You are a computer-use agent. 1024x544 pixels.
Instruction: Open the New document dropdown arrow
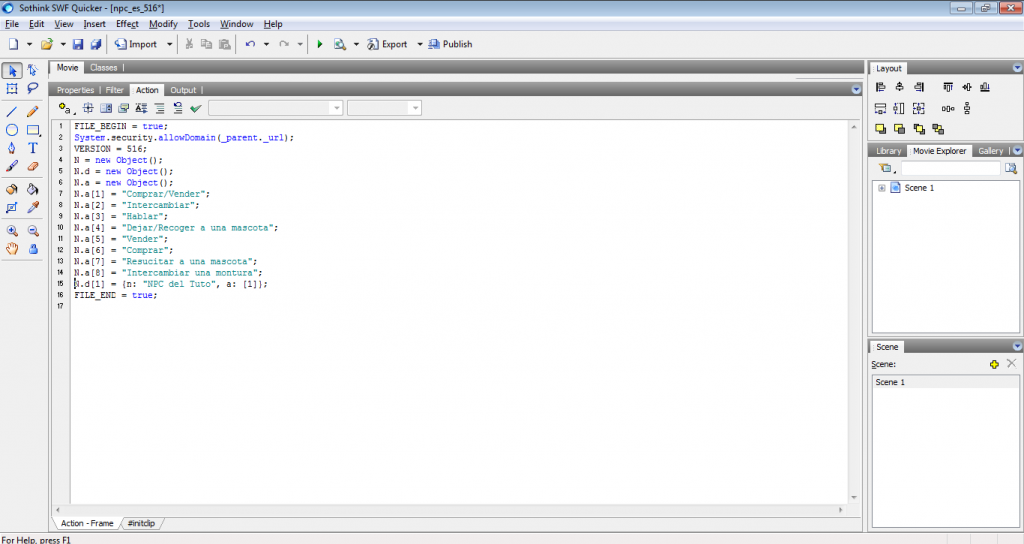(x=29, y=44)
